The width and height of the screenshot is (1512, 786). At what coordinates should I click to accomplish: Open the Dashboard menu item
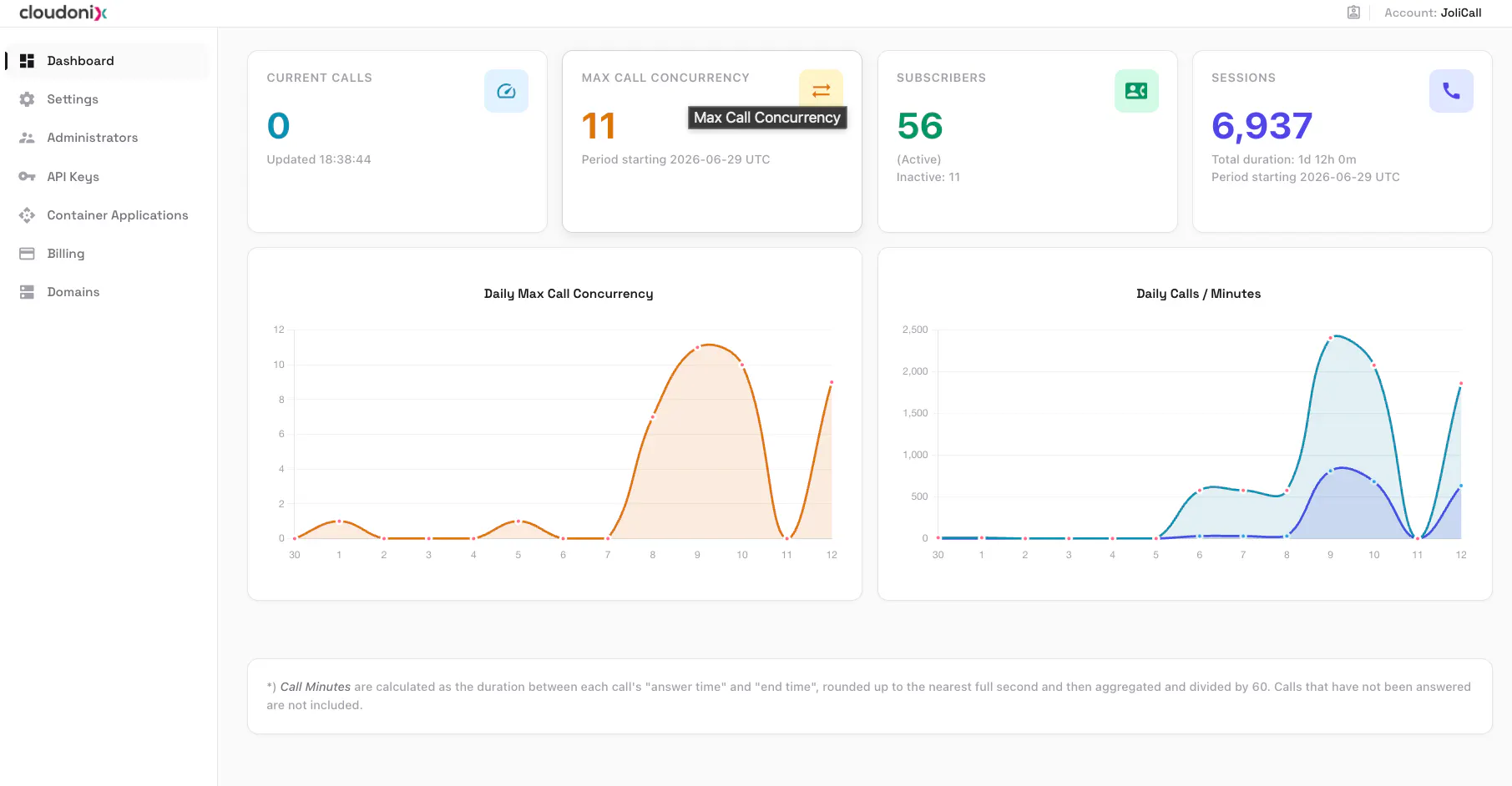(108, 61)
